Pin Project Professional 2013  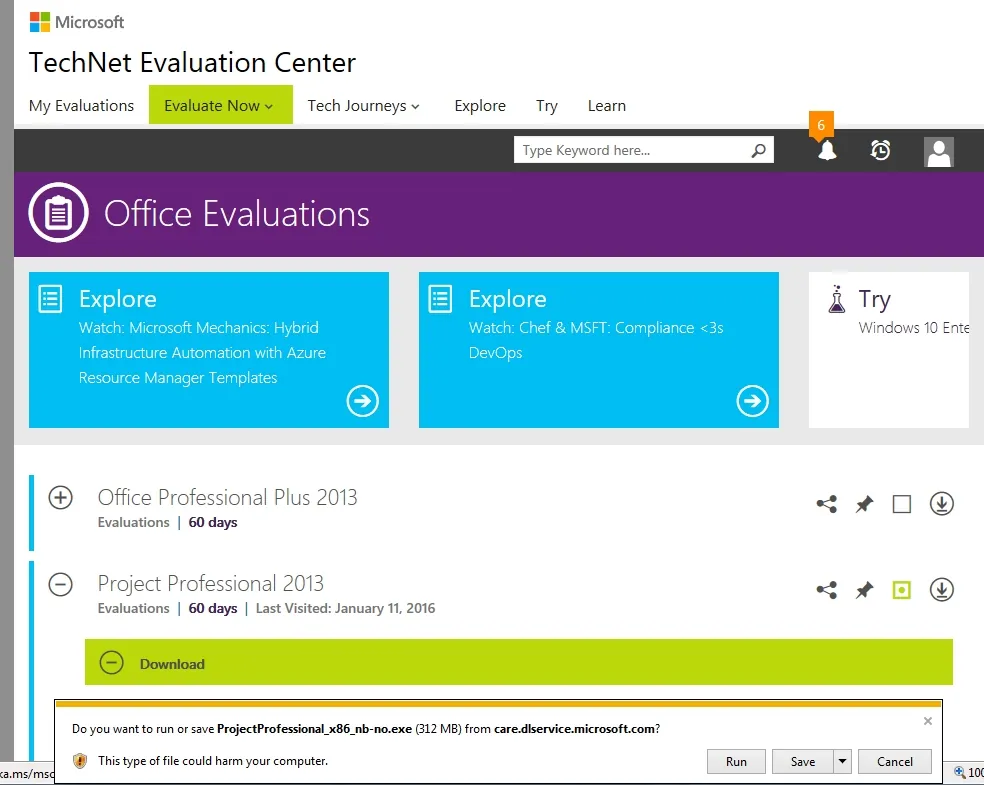point(864,590)
